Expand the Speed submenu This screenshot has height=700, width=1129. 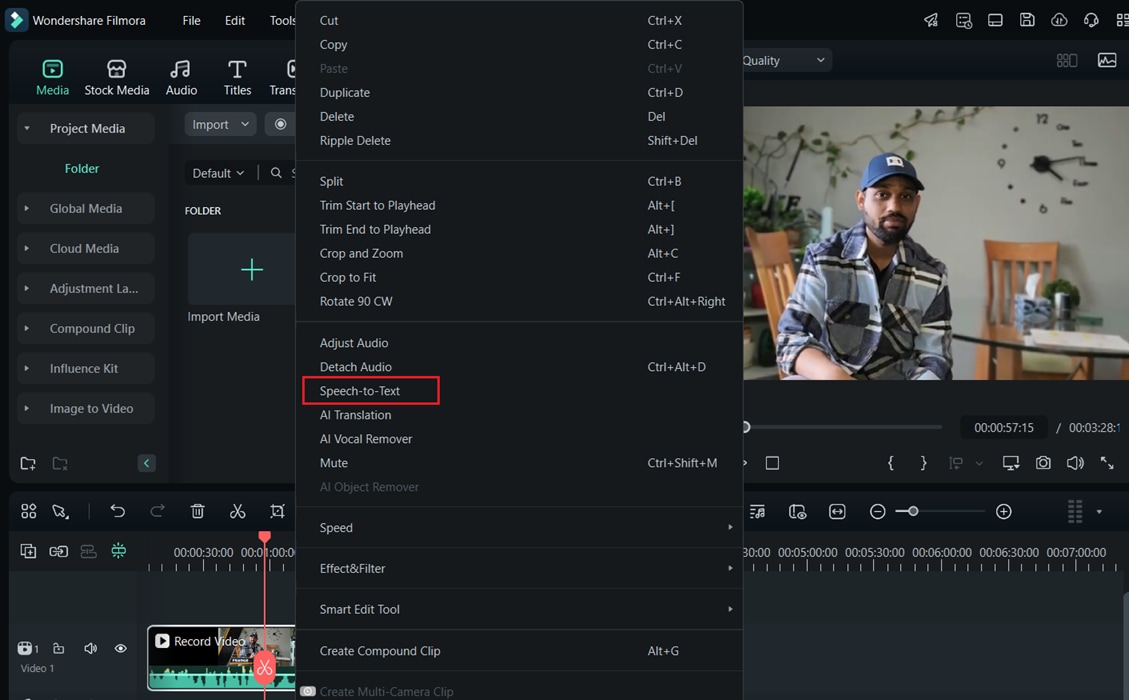click(519, 527)
